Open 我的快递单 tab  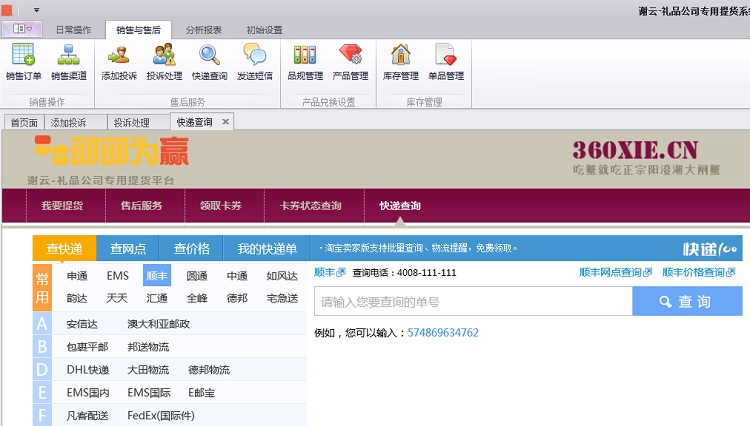pyautogui.click(x=267, y=248)
